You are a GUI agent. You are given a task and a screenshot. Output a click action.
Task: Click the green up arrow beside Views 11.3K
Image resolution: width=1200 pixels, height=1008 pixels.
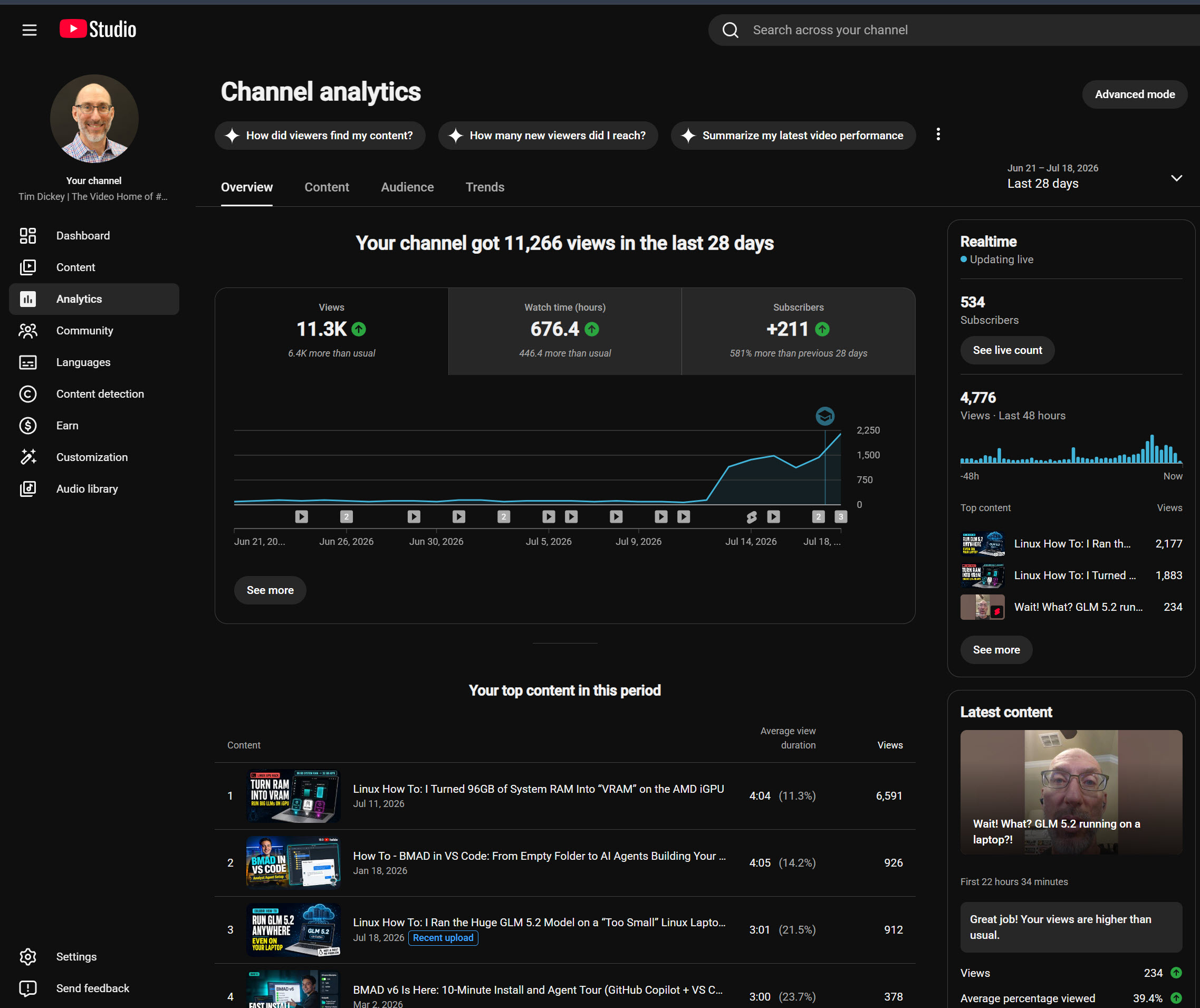(359, 329)
